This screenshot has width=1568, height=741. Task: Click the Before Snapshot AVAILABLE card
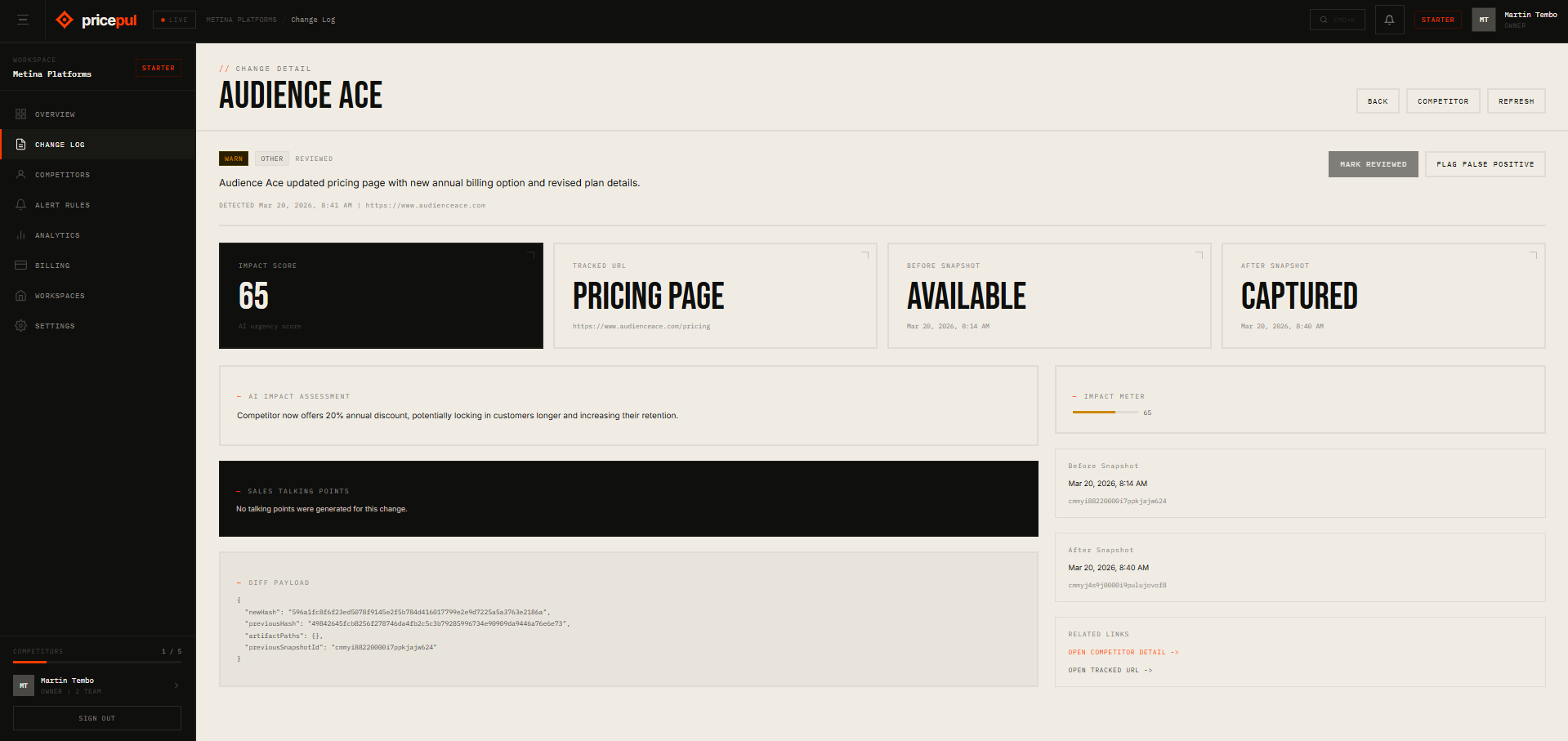pyautogui.click(x=1049, y=296)
